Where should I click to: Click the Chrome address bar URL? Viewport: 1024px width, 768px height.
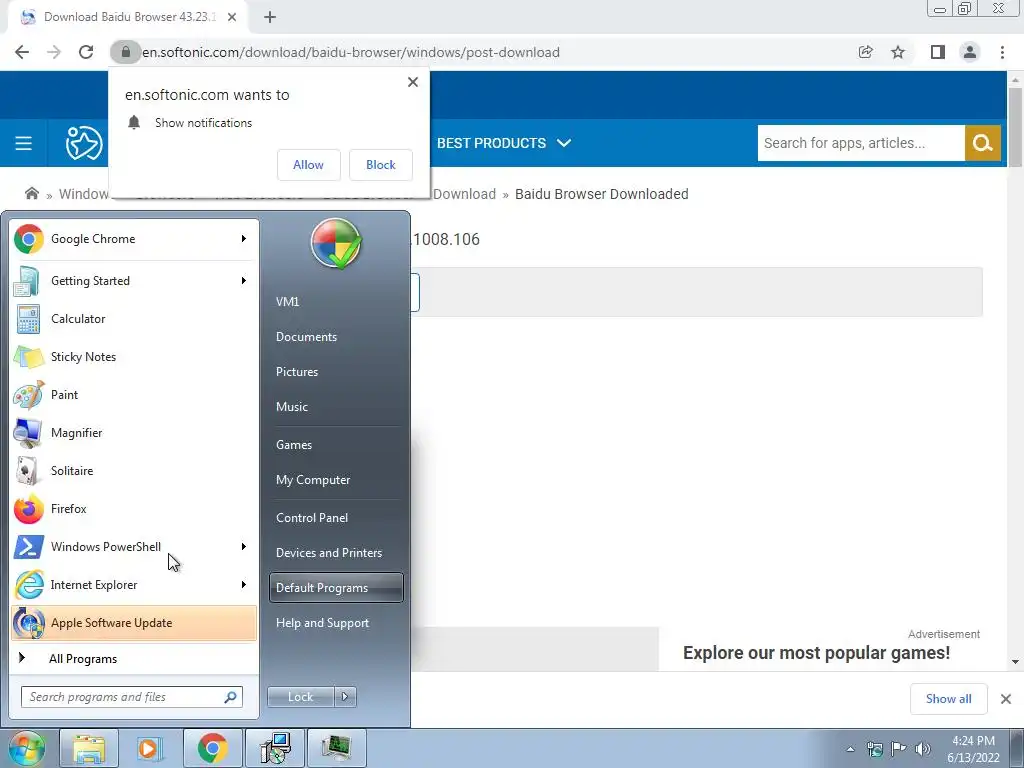[351, 52]
